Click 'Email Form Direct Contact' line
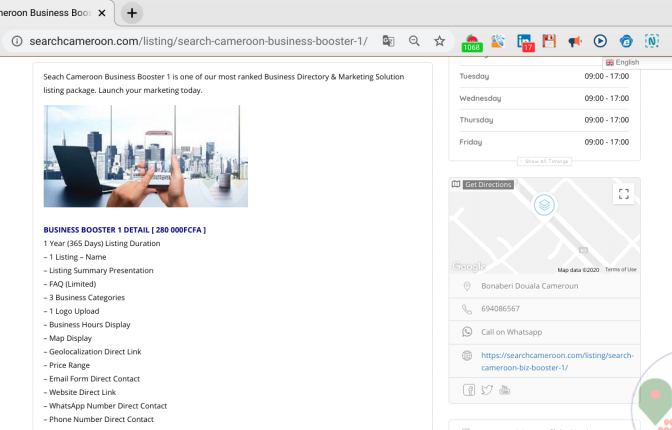The image size is (672, 430). 92,379
